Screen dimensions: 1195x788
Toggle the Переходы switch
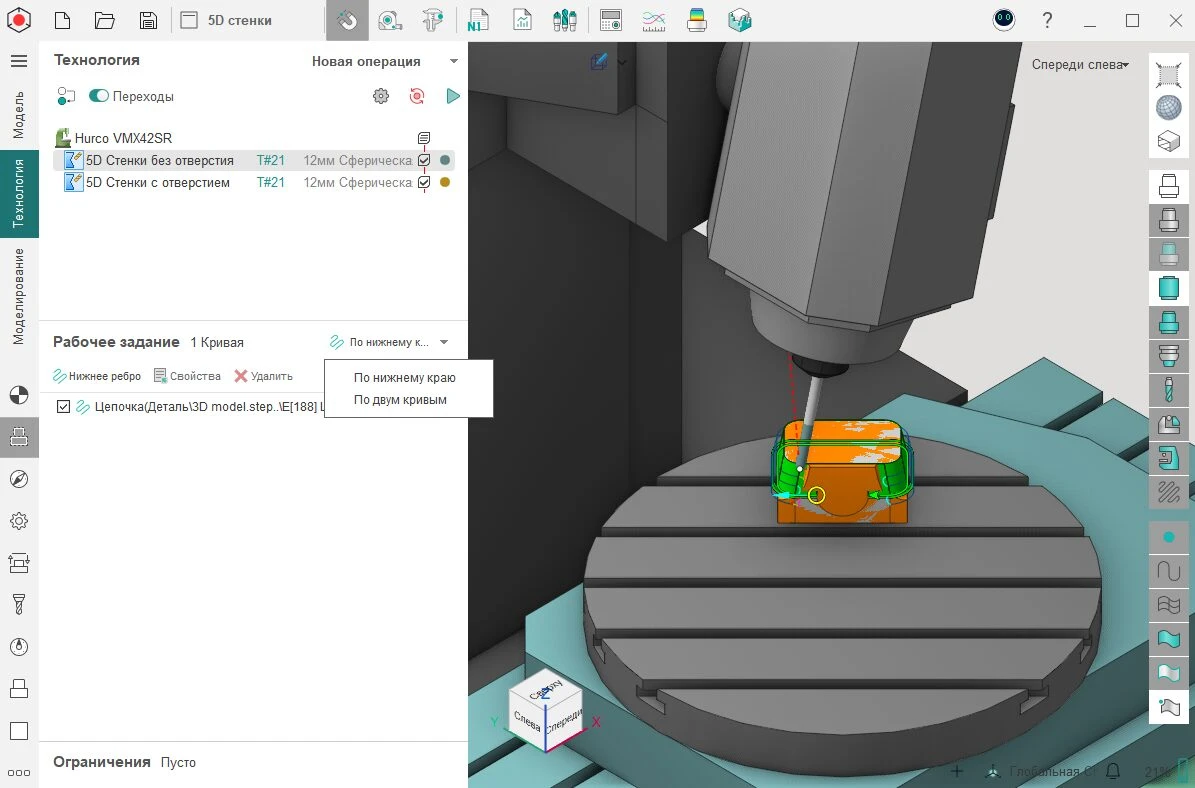coord(99,96)
